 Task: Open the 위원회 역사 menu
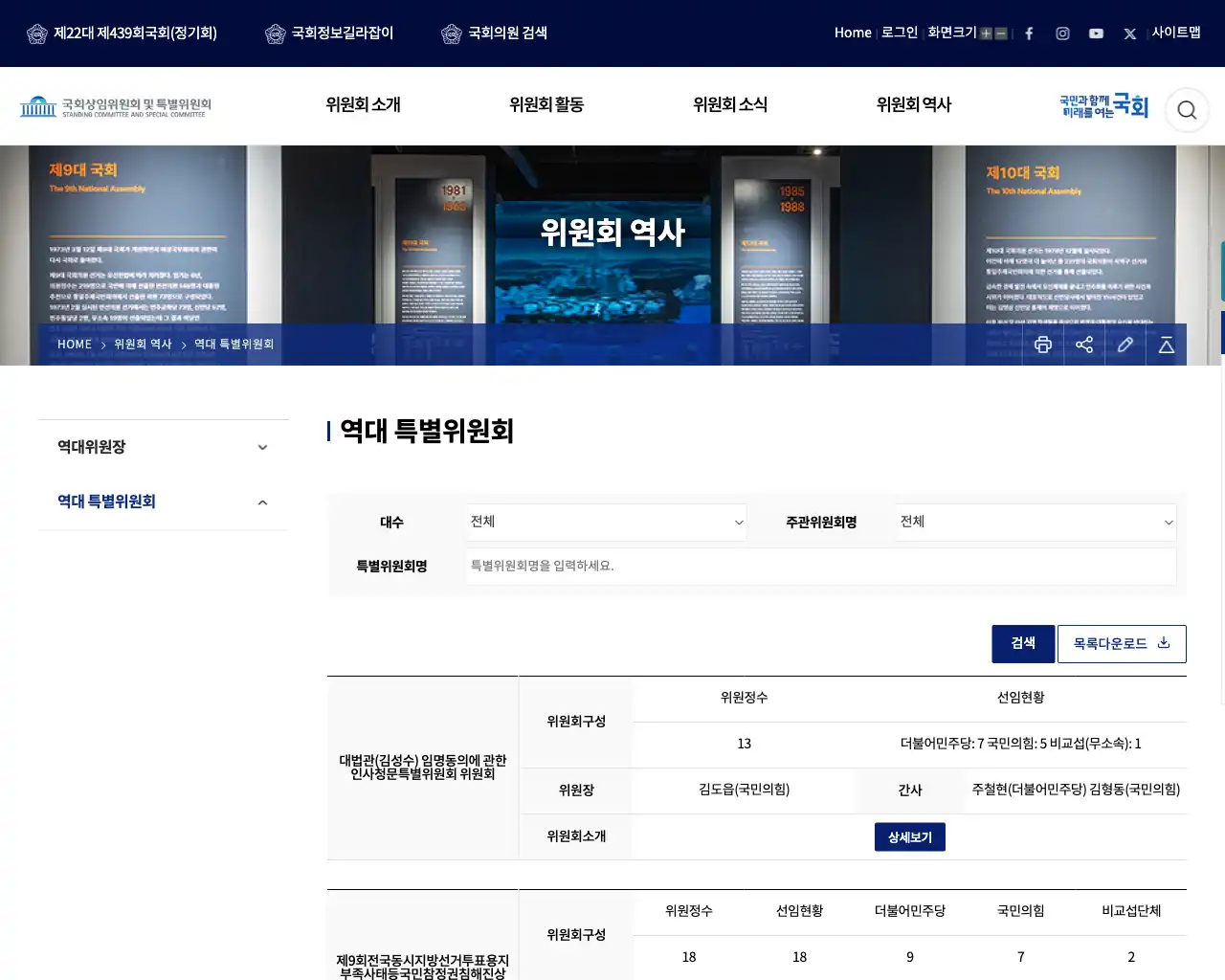click(914, 105)
